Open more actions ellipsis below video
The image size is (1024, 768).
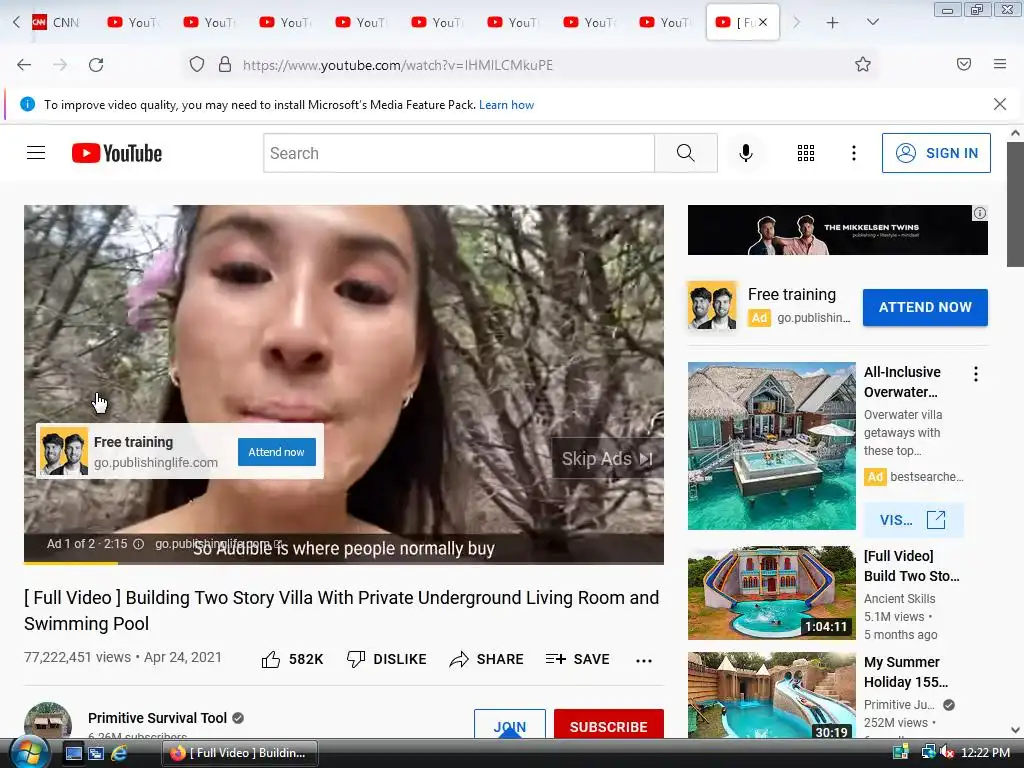pyautogui.click(x=644, y=660)
